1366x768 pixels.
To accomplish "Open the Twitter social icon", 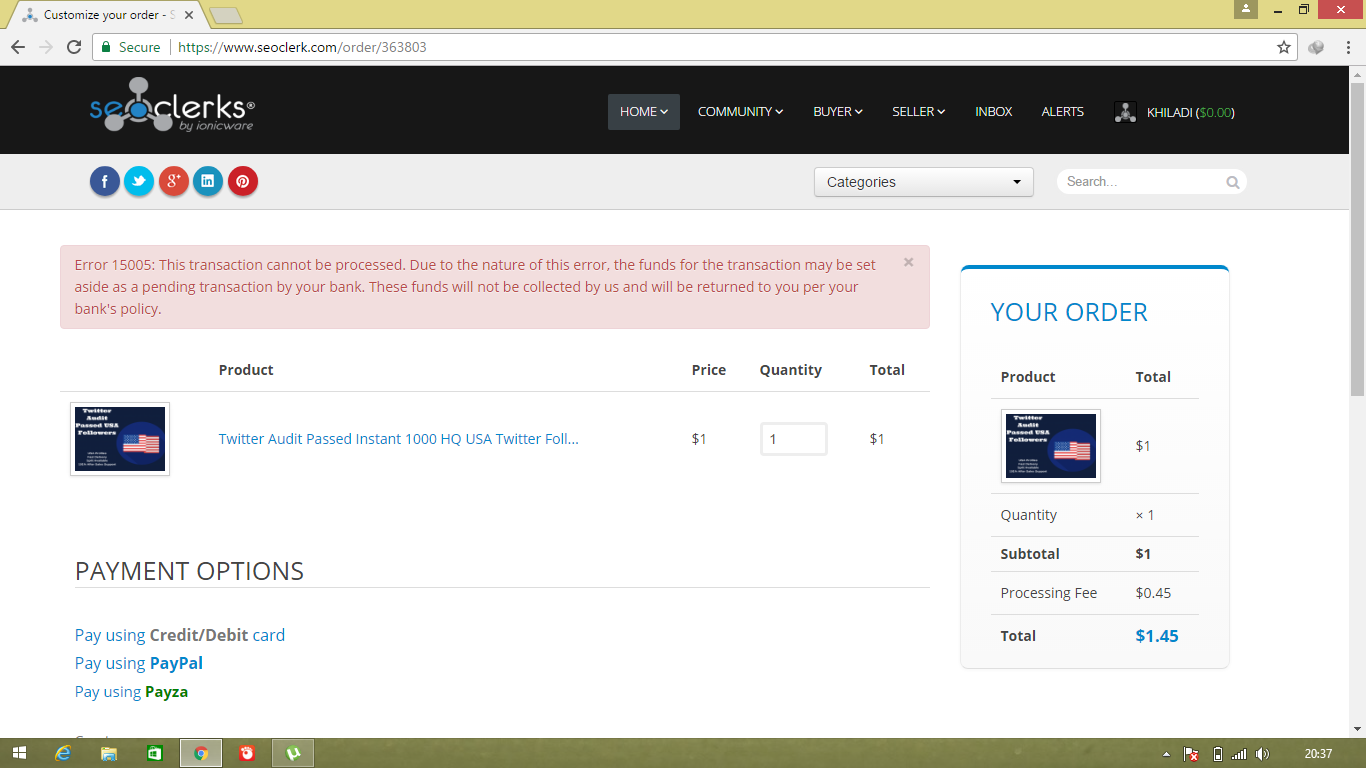I will point(139,181).
